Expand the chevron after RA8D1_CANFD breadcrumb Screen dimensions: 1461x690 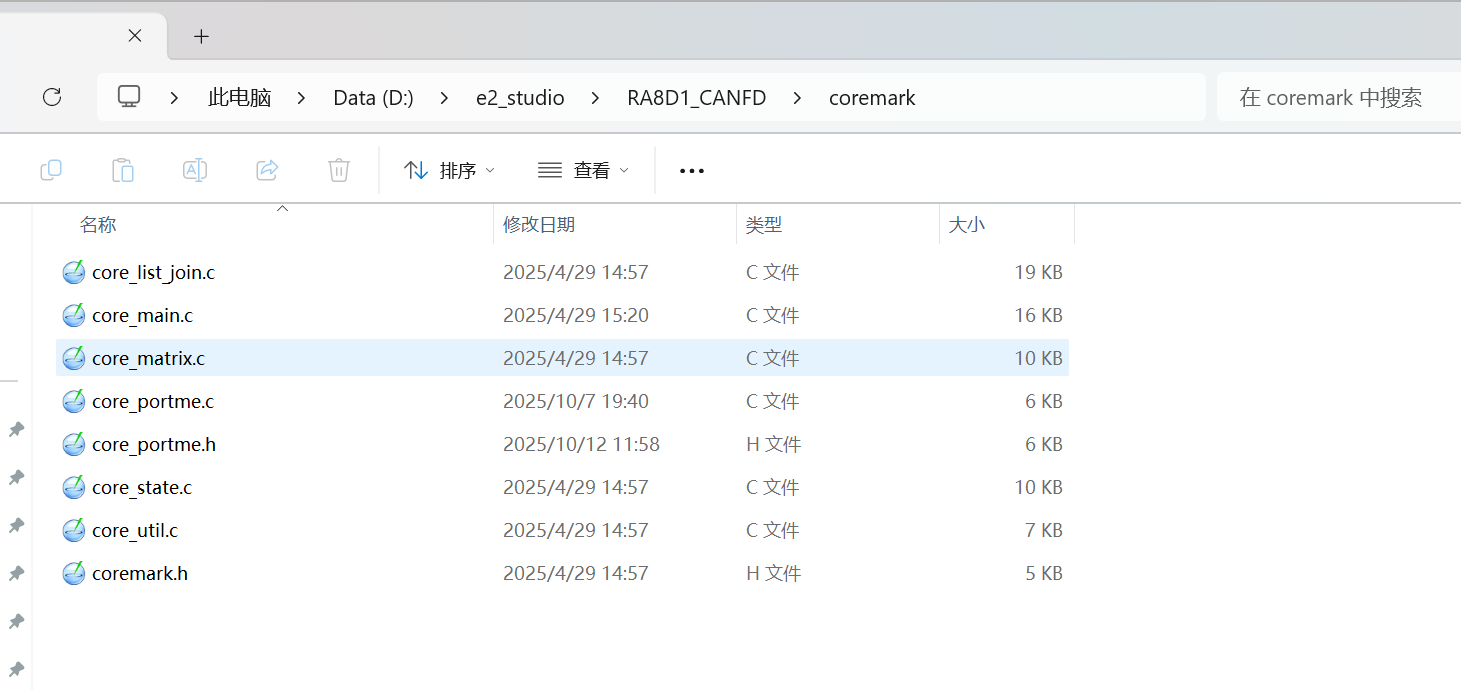797,98
